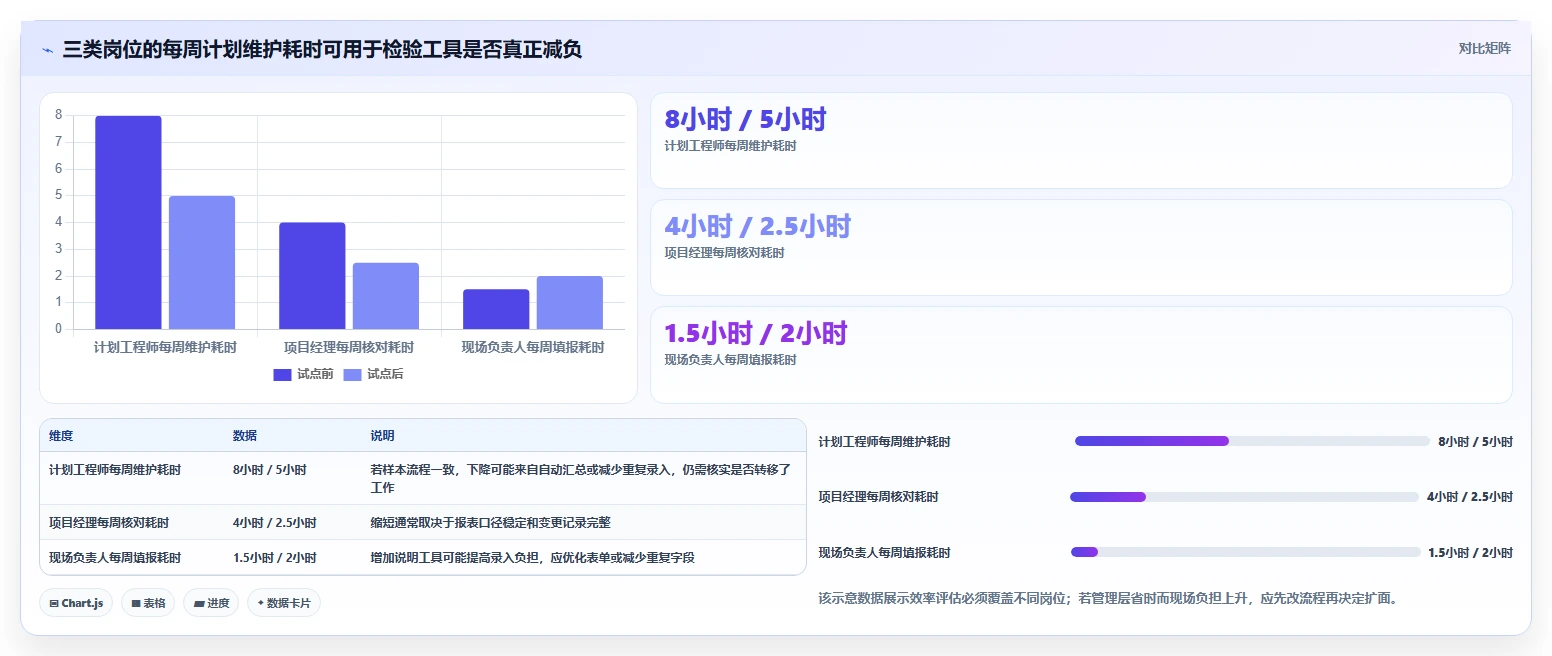Click the progress value 1.5小时 / 2小时
1552x656 pixels.
click(x=1470, y=552)
